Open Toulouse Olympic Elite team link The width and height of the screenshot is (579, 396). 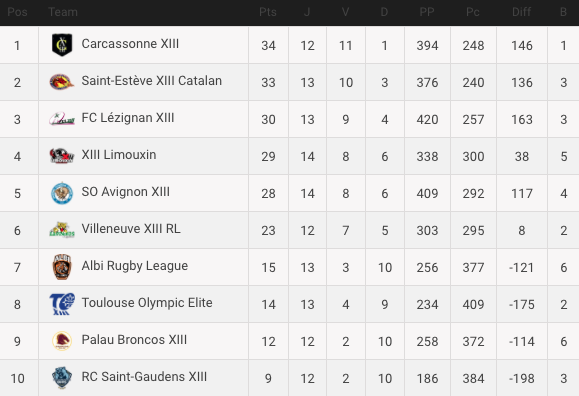tap(147, 303)
